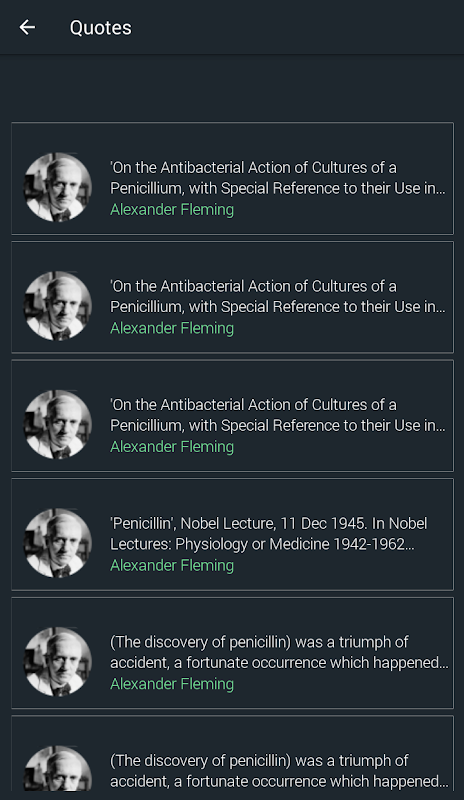The height and width of the screenshot is (800, 464).
Task: Select the portrait in the first 'triumph of accident' card
Action: [x=58, y=662]
